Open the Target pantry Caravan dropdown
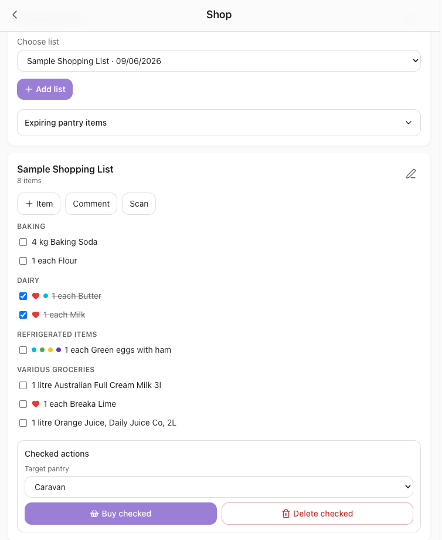Screen dimensions: 442x540 [219, 487]
